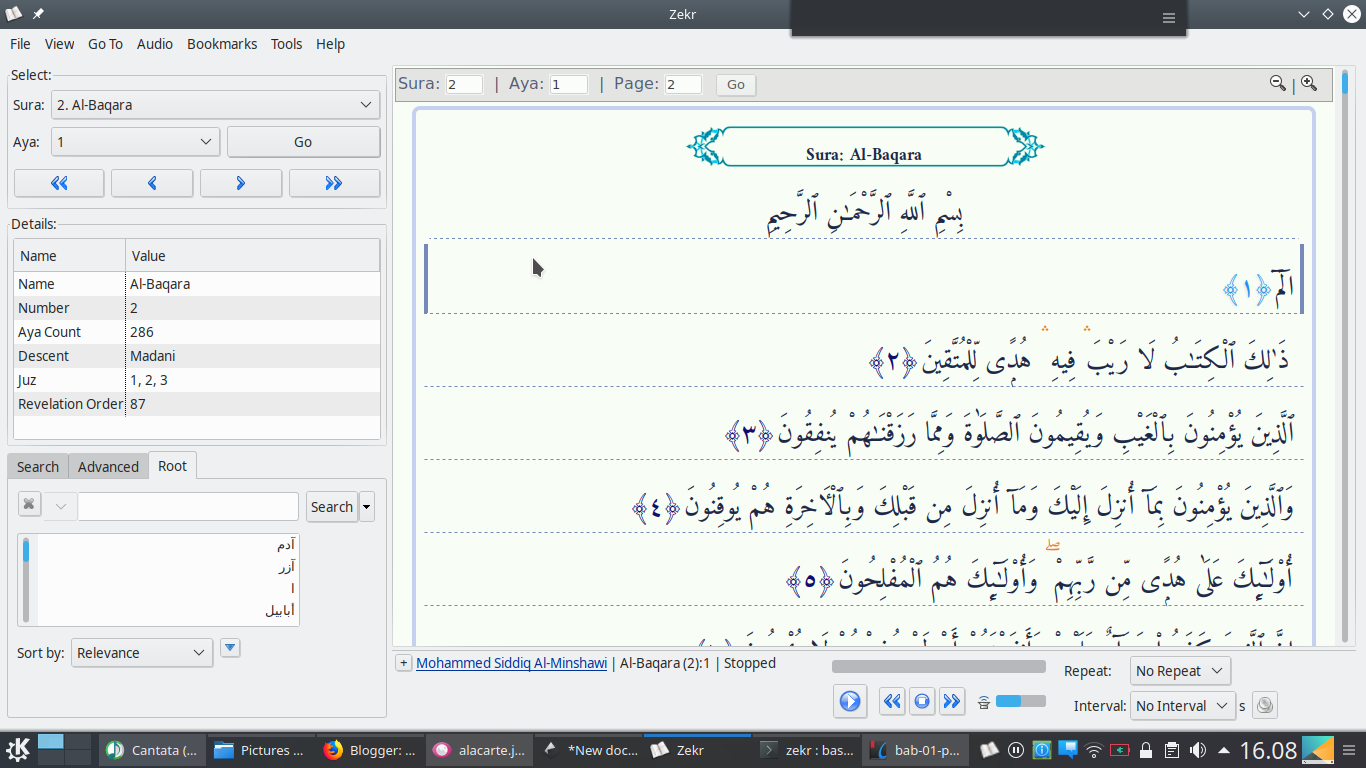The image size is (1366, 768).
Task: Jump to the last sura with double-right arrow
Action: click(334, 183)
